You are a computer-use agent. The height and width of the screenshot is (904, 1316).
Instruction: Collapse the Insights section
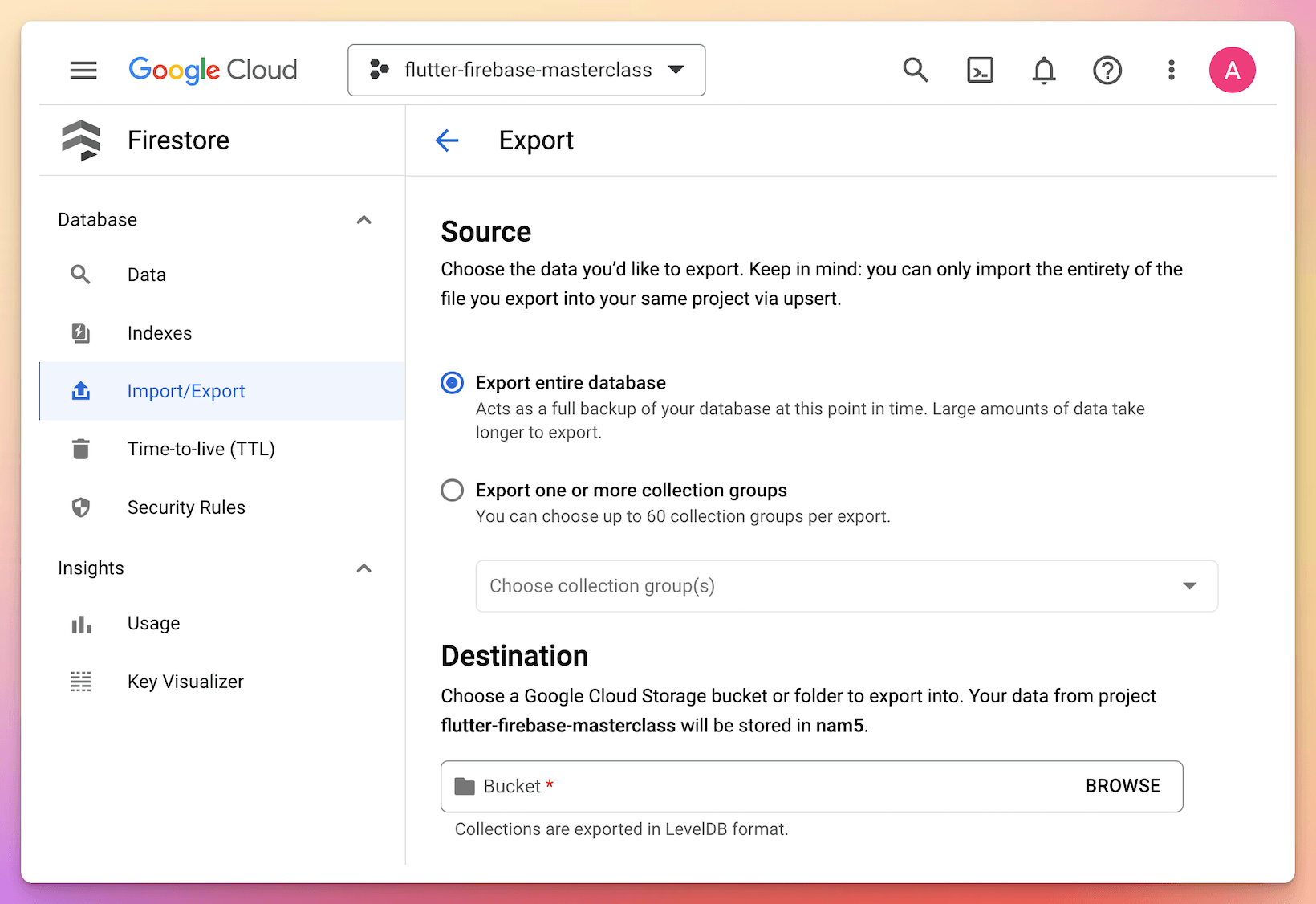coord(364,568)
